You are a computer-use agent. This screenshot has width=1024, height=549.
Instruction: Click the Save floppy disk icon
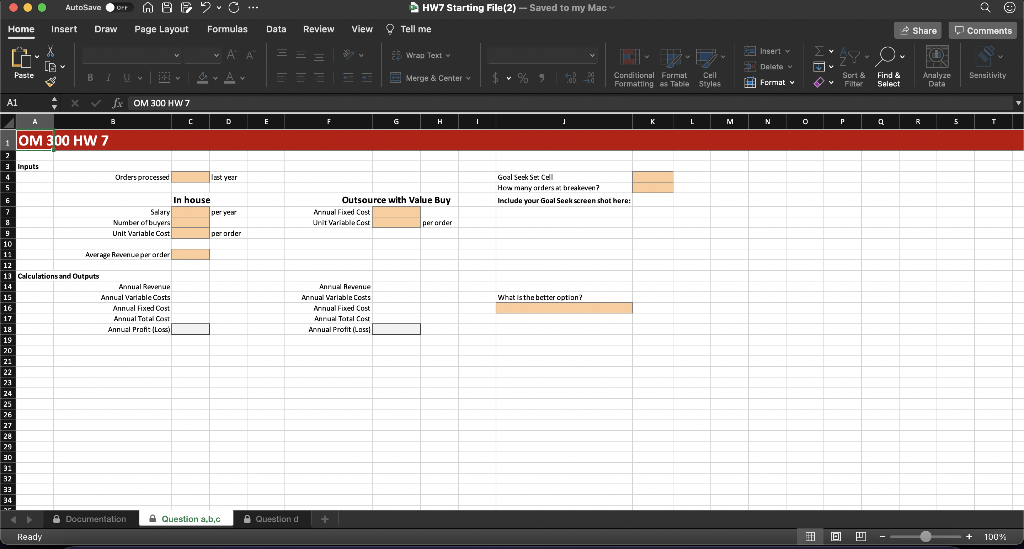click(167, 8)
